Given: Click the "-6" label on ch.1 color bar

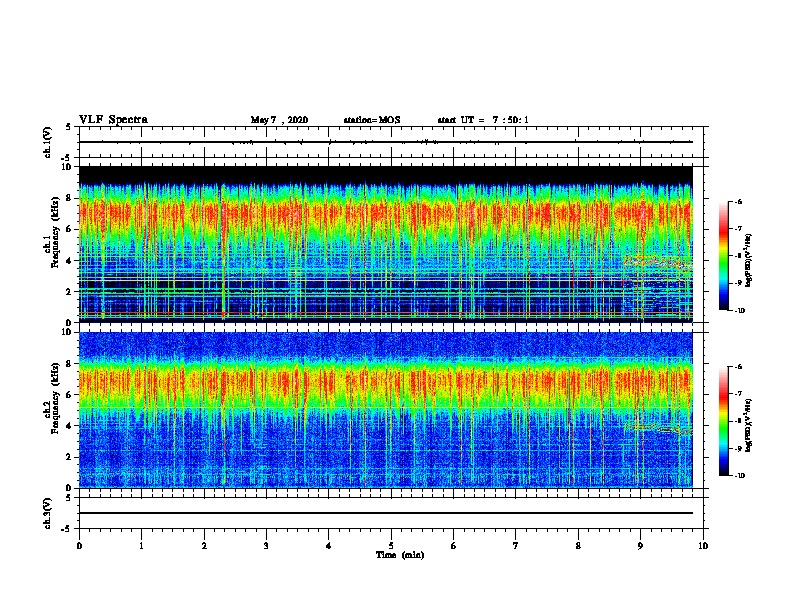Looking at the screenshot, I should [x=739, y=201].
